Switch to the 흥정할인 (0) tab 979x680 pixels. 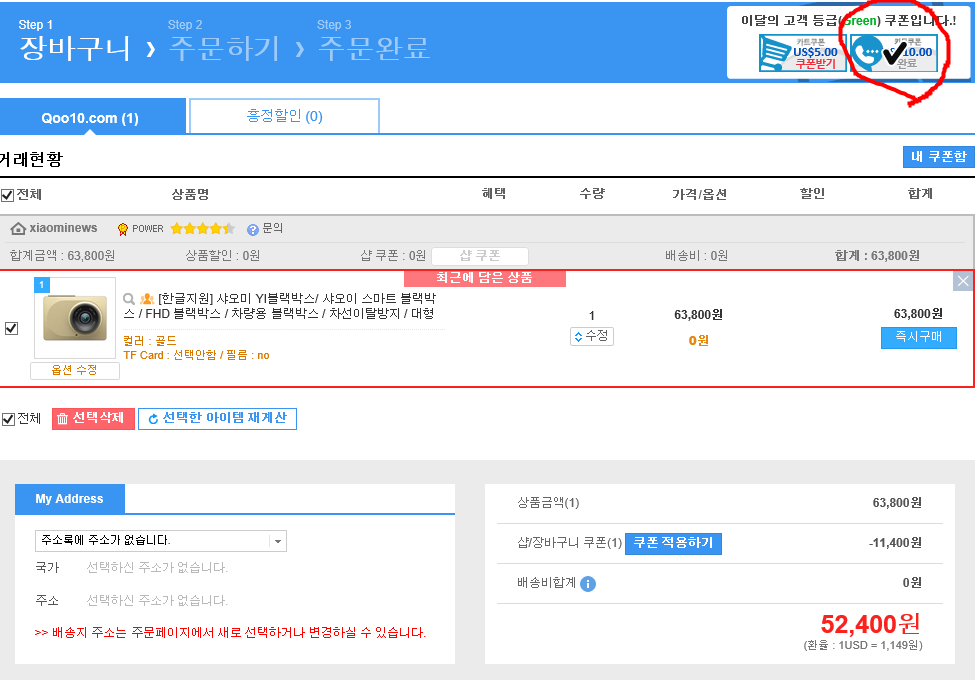click(284, 116)
